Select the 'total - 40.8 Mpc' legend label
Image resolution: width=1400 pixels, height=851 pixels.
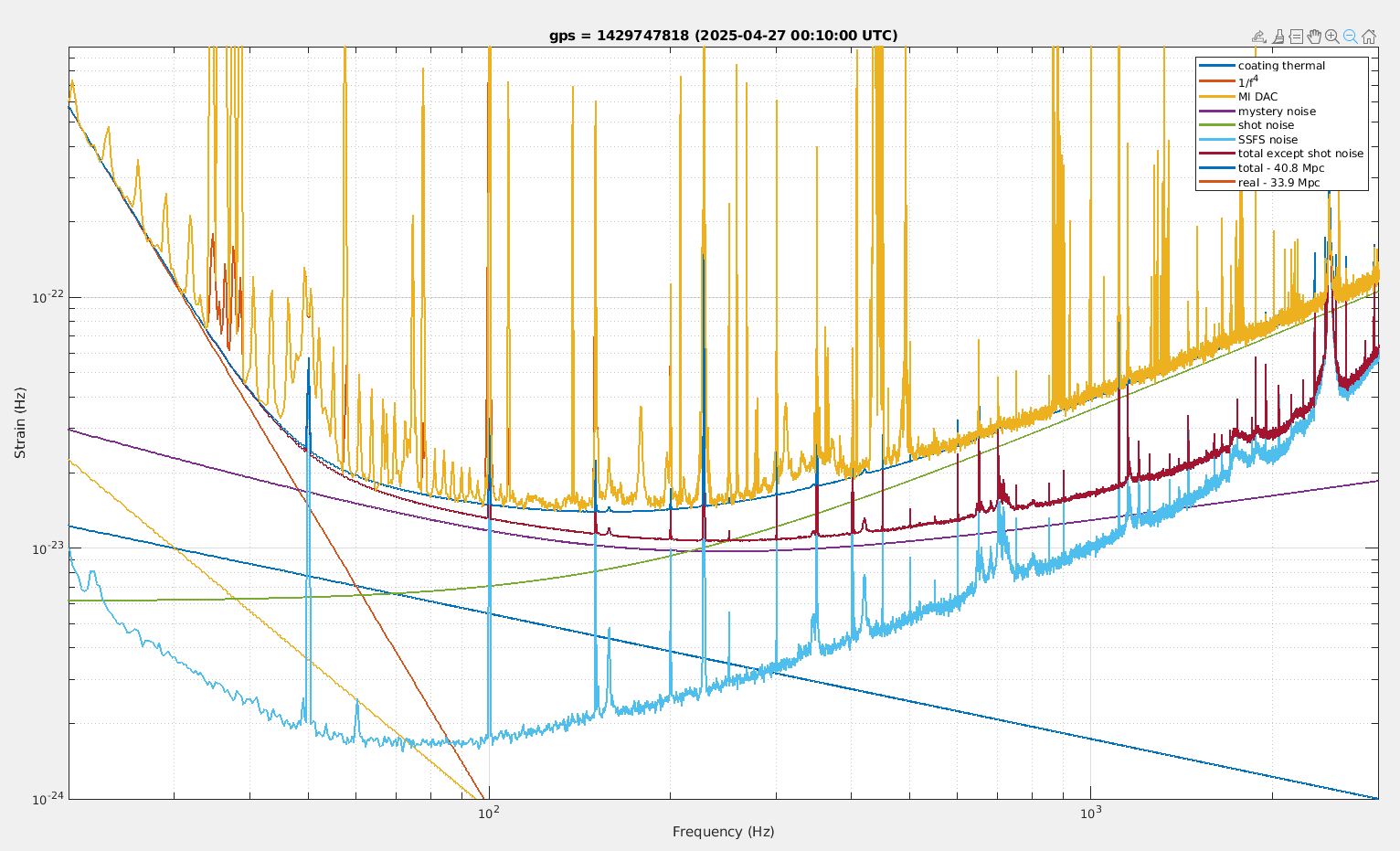pos(1281,168)
